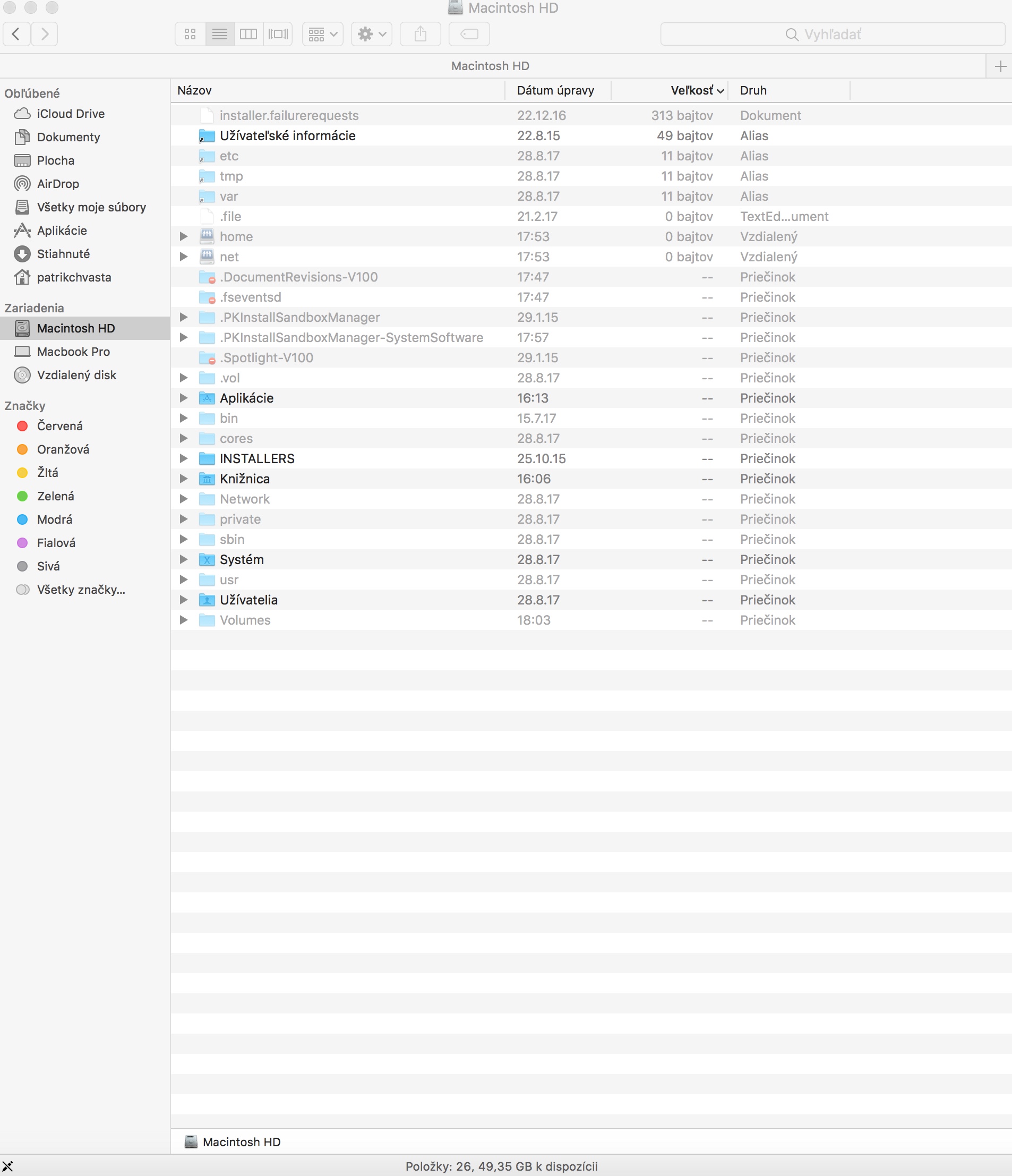Go back with the left arrow
Image resolution: width=1012 pixels, height=1176 pixels.
[16, 34]
